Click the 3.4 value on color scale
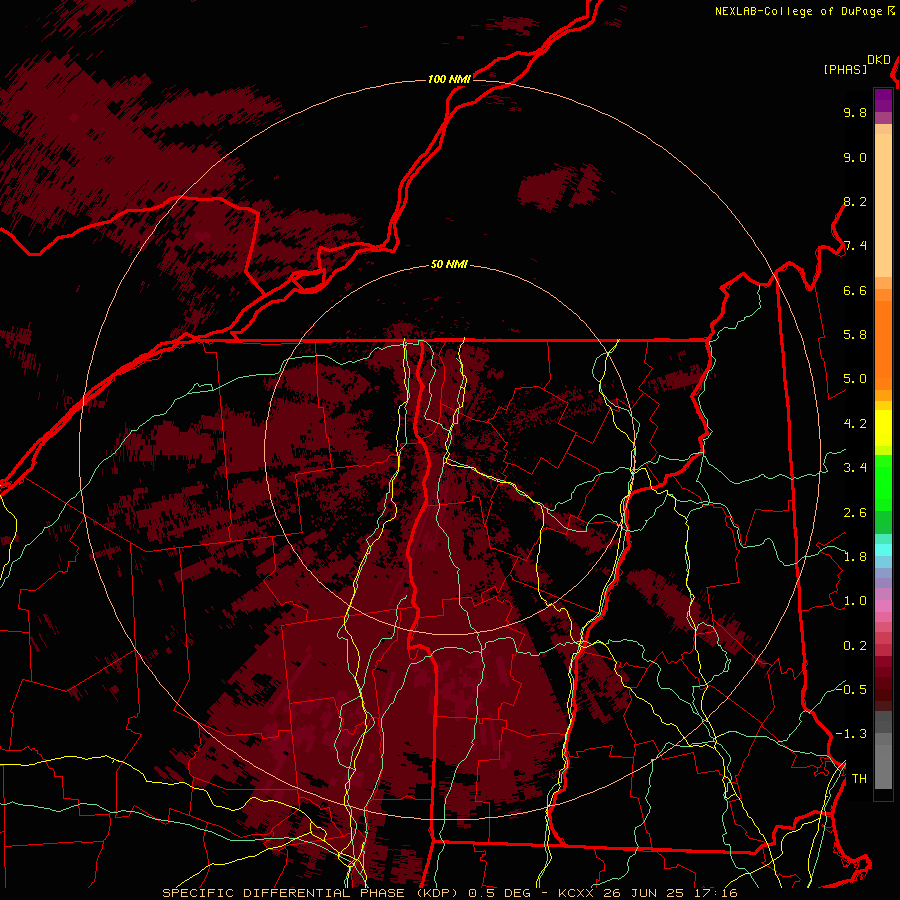The height and width of the screenshot is (900, 900). pyautogui.click(x=855, y=468)
